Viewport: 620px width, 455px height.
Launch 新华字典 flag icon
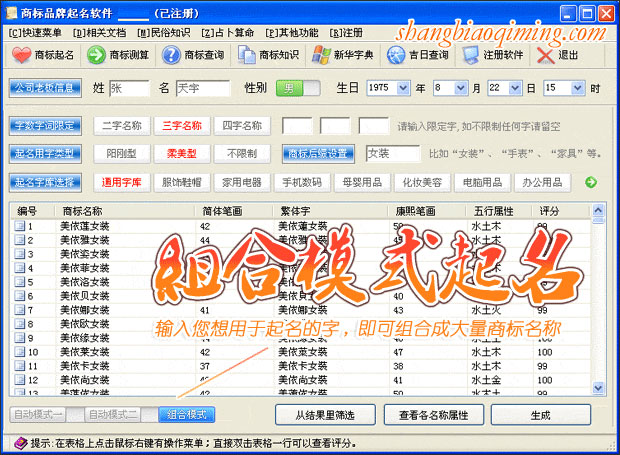[x=321, y=55]
